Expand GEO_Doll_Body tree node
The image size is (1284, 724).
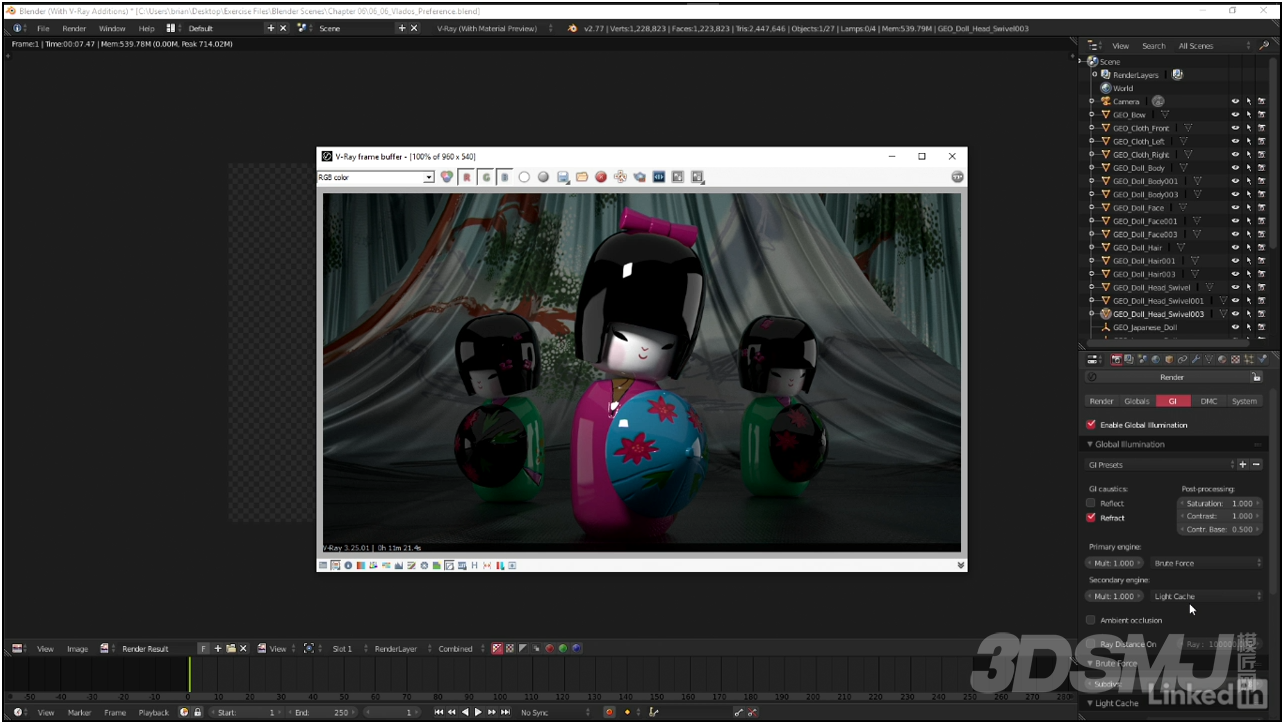coord(1091,168)
